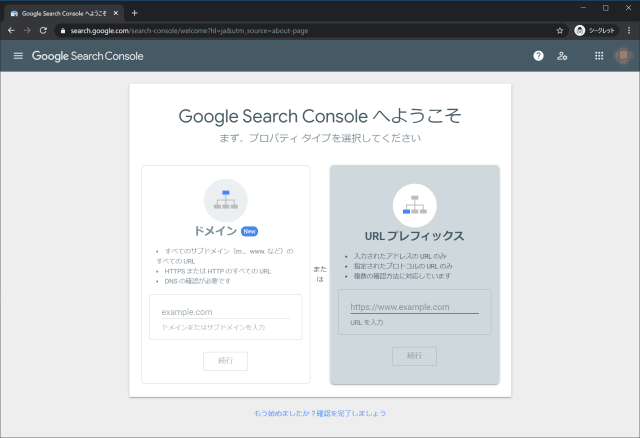This screenshot has height=438, width=640.
Task: Open the Search Console hamburger menu
Action: click(18, 56)
